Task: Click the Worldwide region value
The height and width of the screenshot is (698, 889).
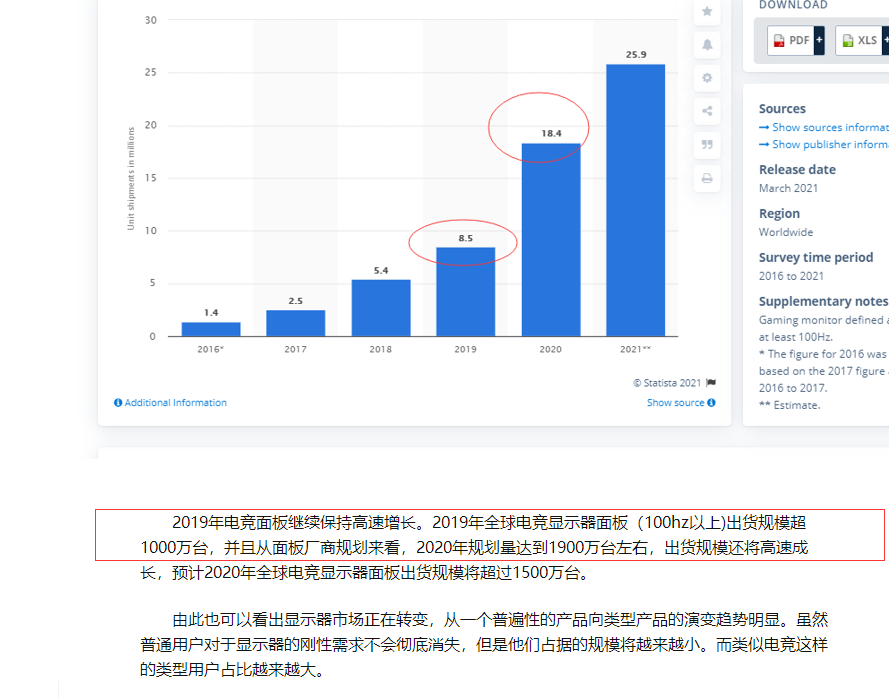Action: 786,232
